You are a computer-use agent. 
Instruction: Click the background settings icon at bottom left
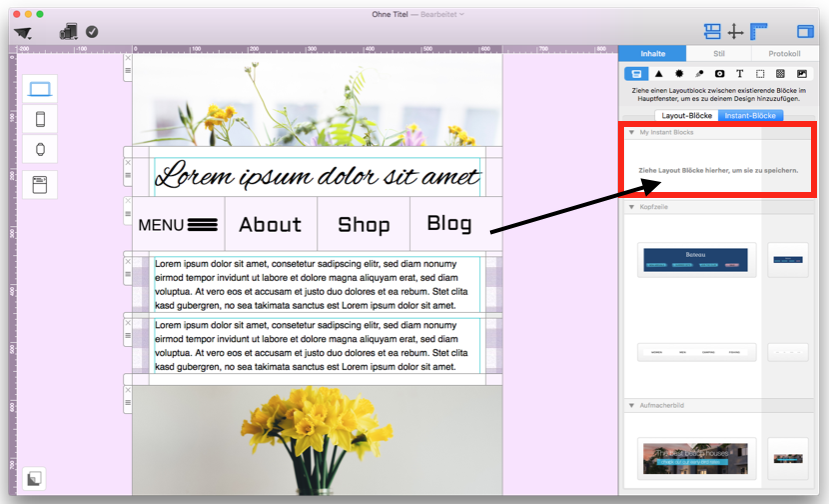[34, 479]
